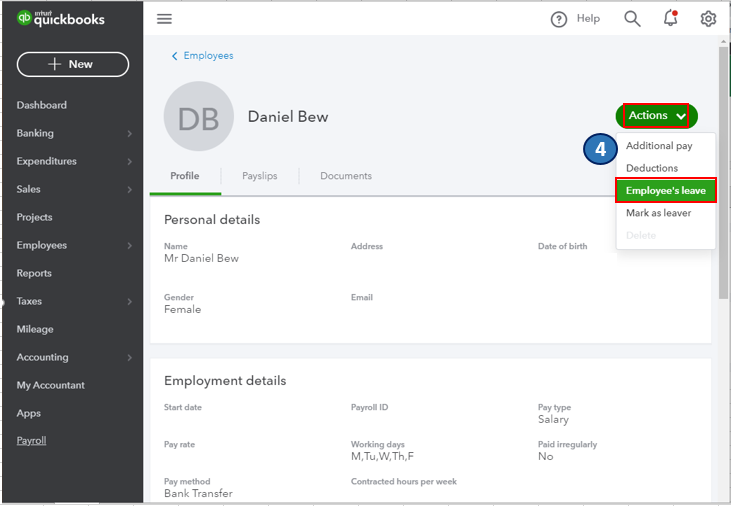This screenshot has height=506, width=731.
Task: Expand the Banking sidebar submenu
Action: (x=129, y=133)
